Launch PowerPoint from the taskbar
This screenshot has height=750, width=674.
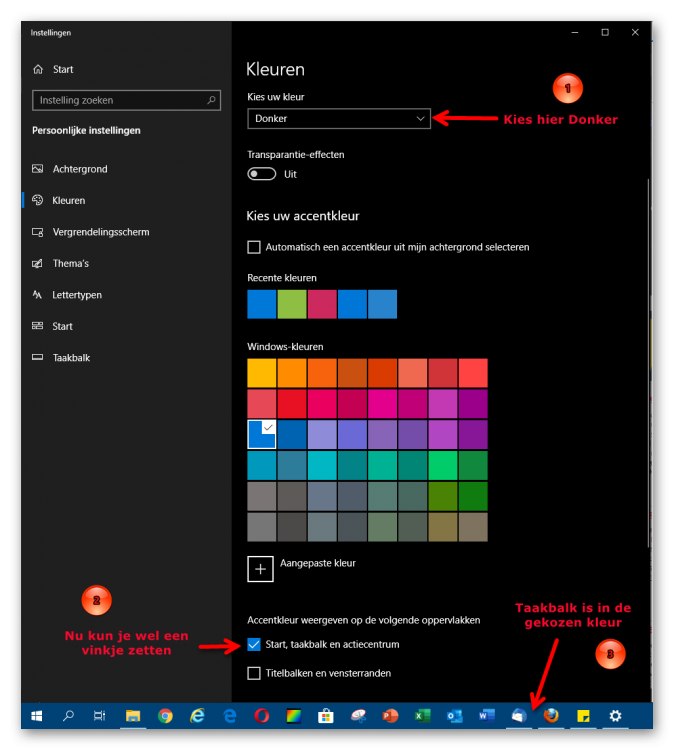pyautogui.click(x=390, y=716)
